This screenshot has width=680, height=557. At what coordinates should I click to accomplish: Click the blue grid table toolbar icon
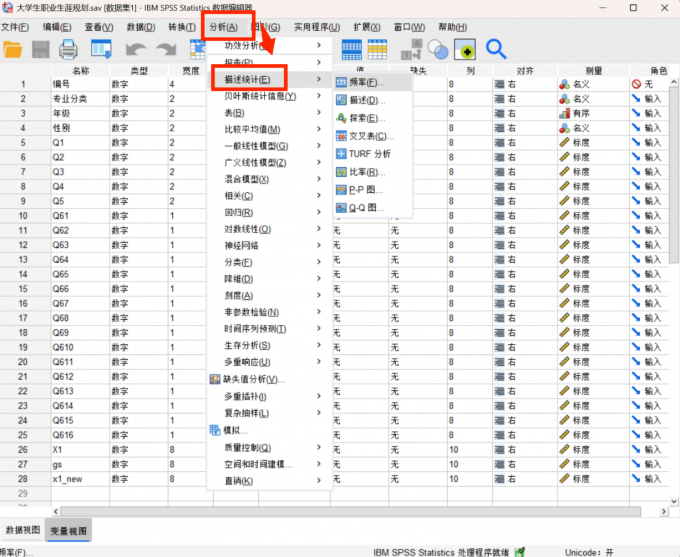352,49
